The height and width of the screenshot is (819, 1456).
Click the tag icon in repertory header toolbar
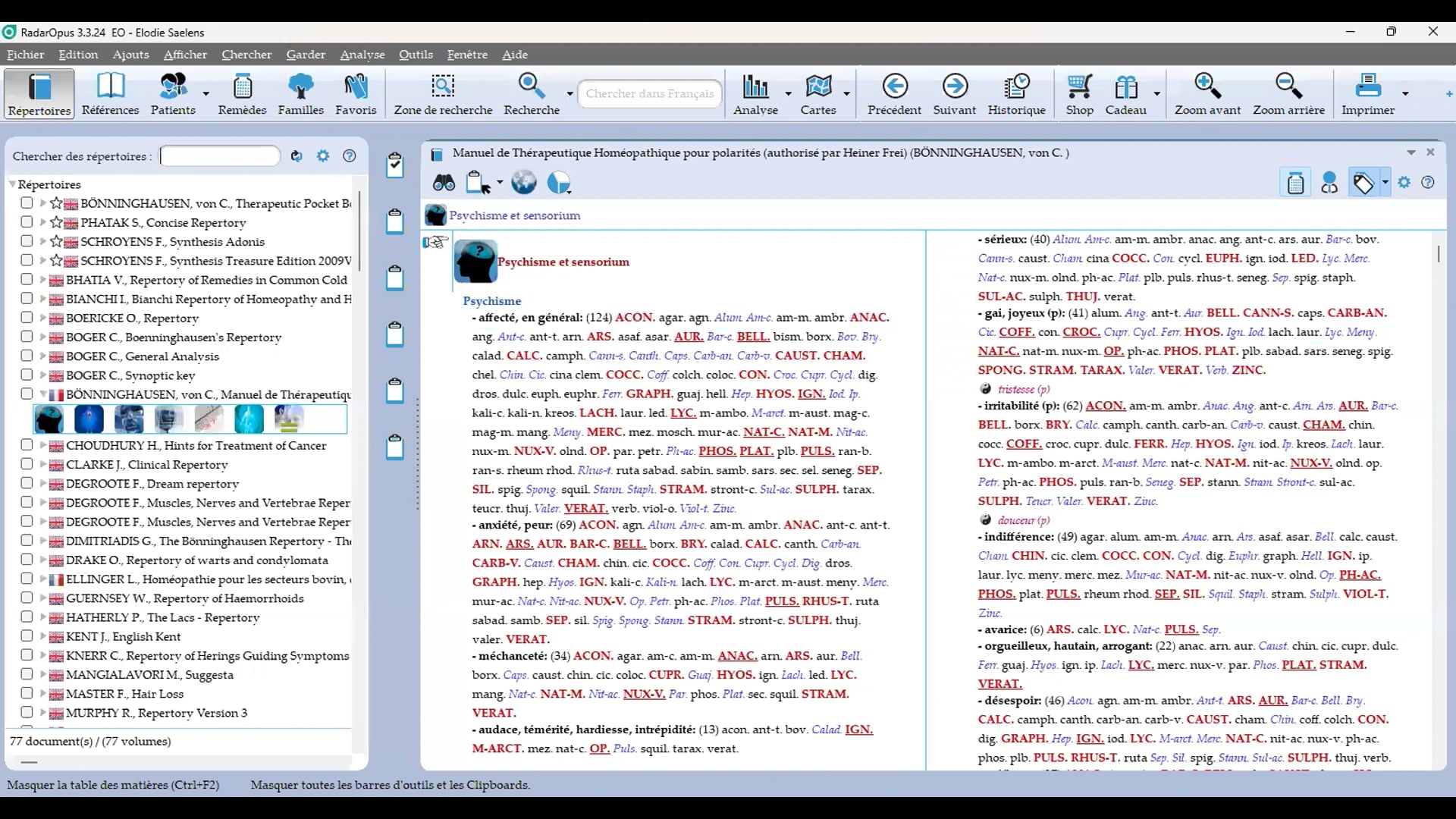[x=1363, y=183]
